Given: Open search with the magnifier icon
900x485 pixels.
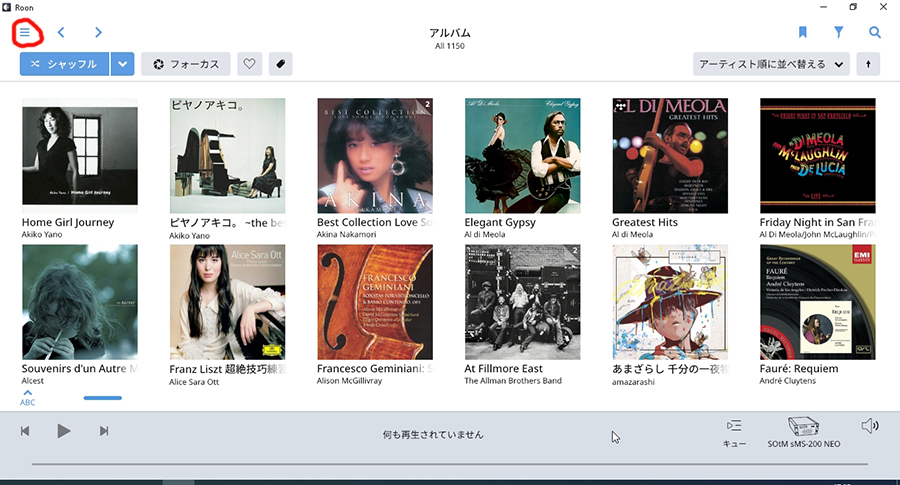Looking at the screenshot, I should click(875, 32).
